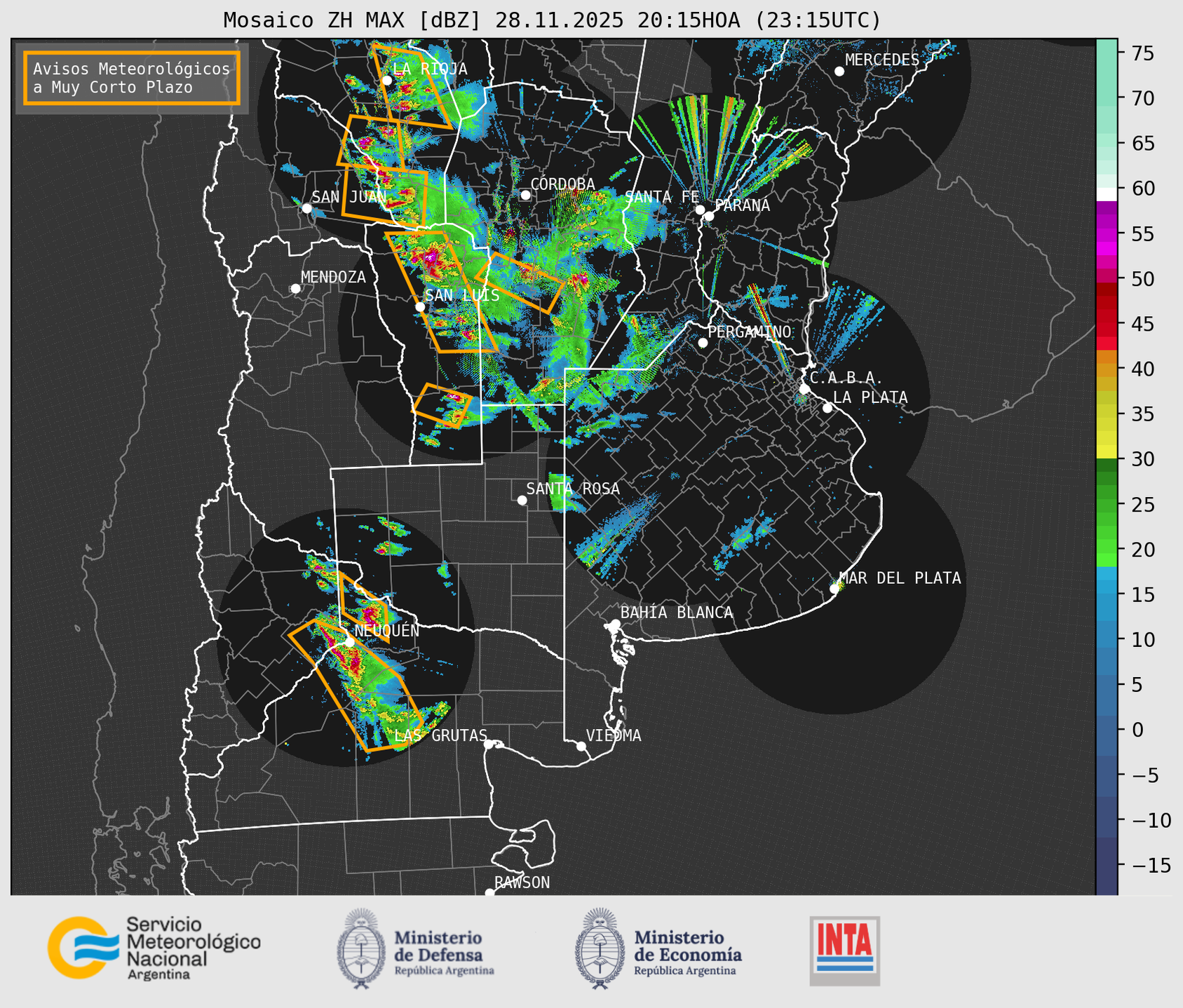This screenshot has width=1183, height=1008.
Task: Click the LA RIOJA city label
Action: pos(430,69)
